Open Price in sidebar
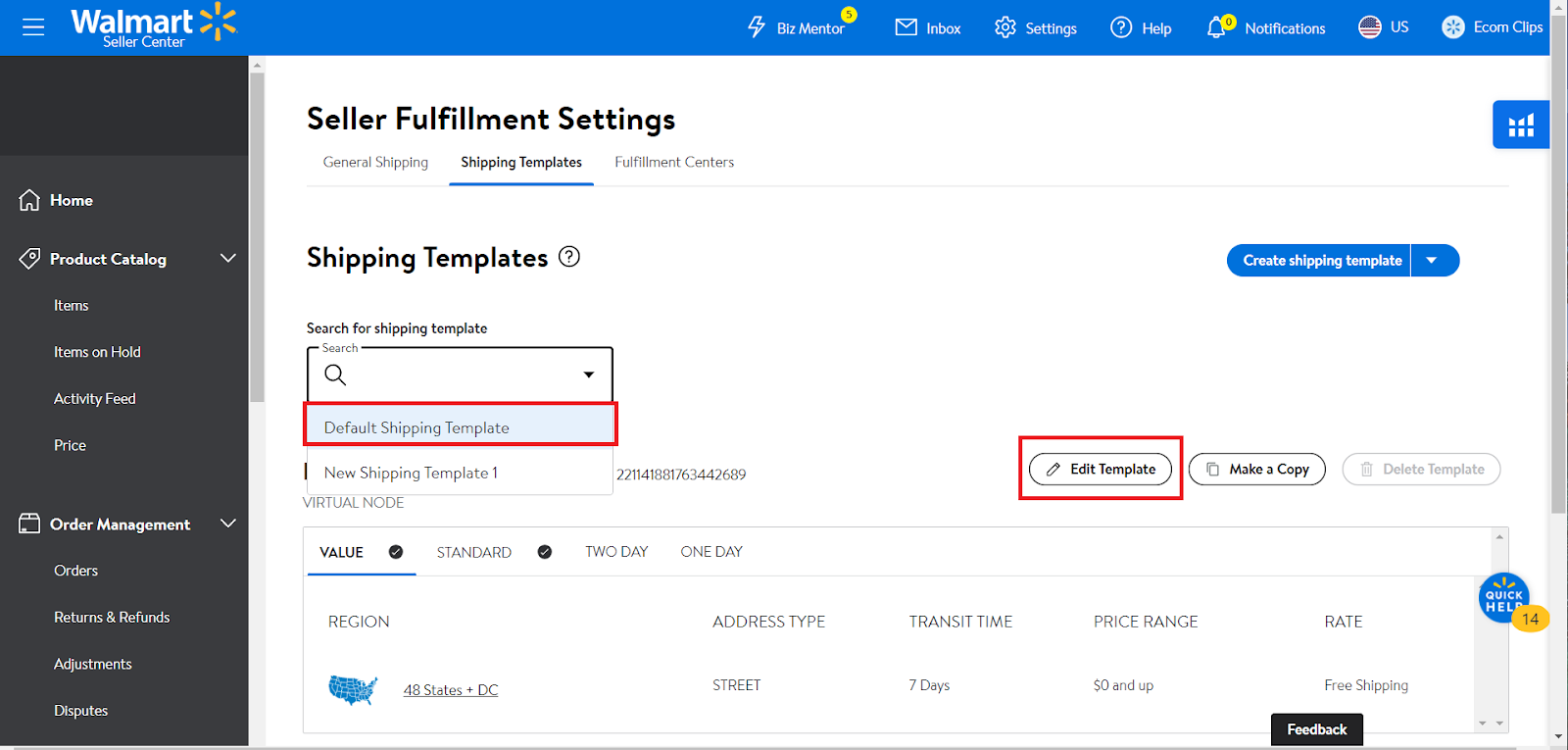Screen dimensions: 1568x750 71,445
